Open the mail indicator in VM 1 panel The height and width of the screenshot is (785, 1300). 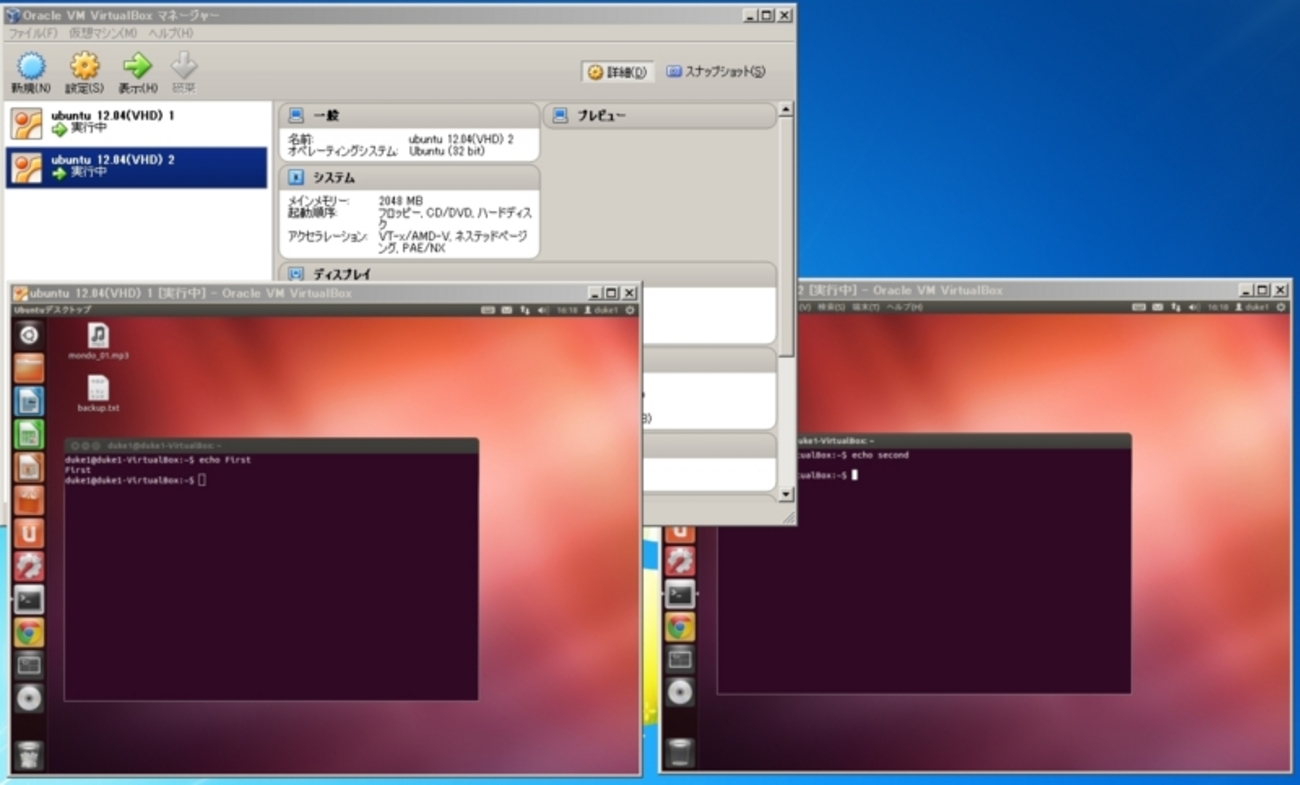coord(507,310)
